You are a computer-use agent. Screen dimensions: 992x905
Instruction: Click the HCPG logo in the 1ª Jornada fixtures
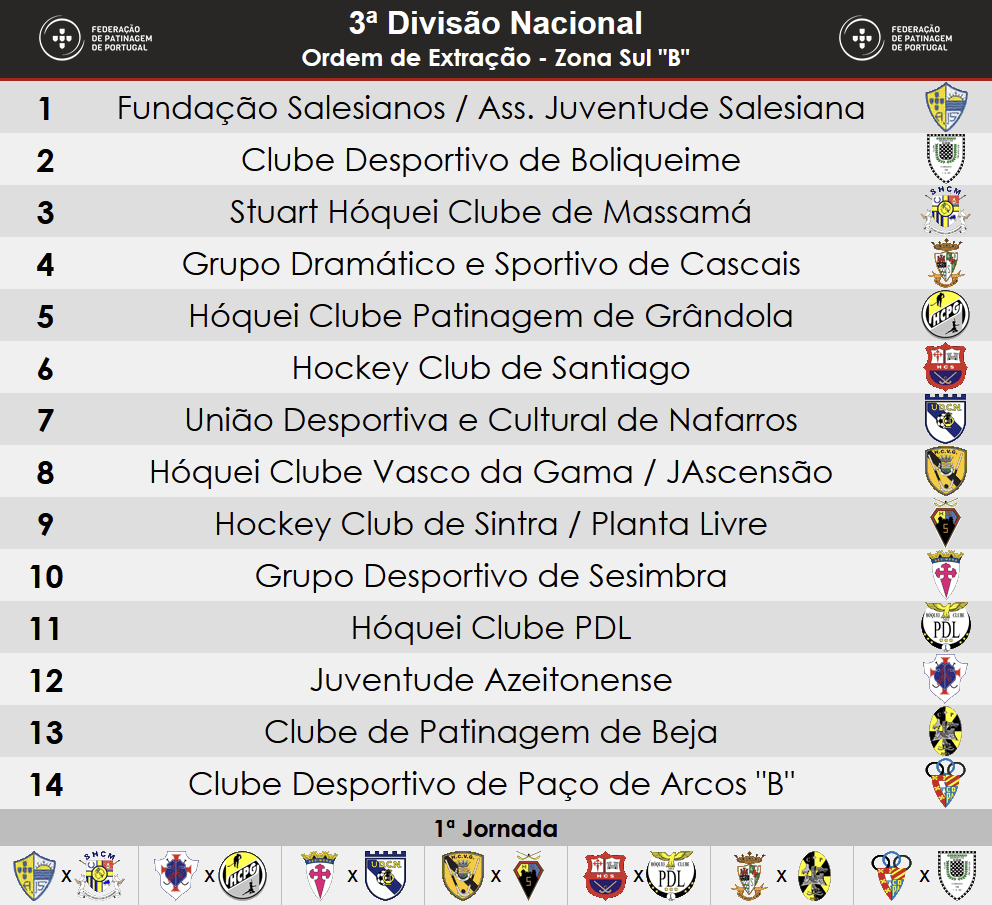coord(243,876)
